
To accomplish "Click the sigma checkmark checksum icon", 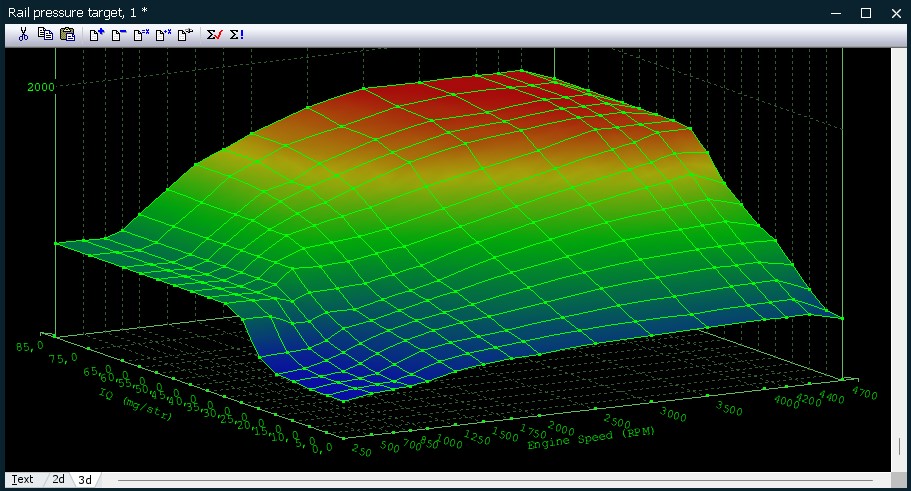I will click(214, 34).
